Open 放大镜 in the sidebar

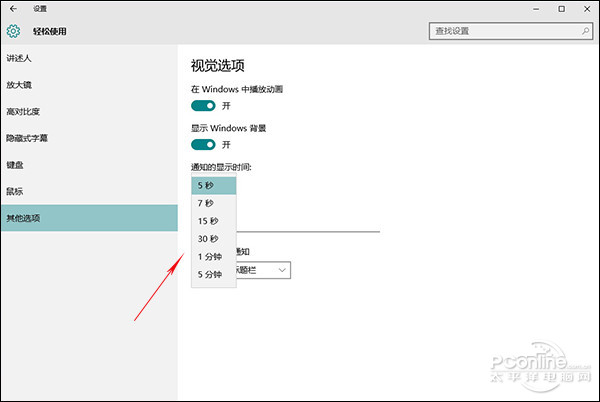pos(89,85)
